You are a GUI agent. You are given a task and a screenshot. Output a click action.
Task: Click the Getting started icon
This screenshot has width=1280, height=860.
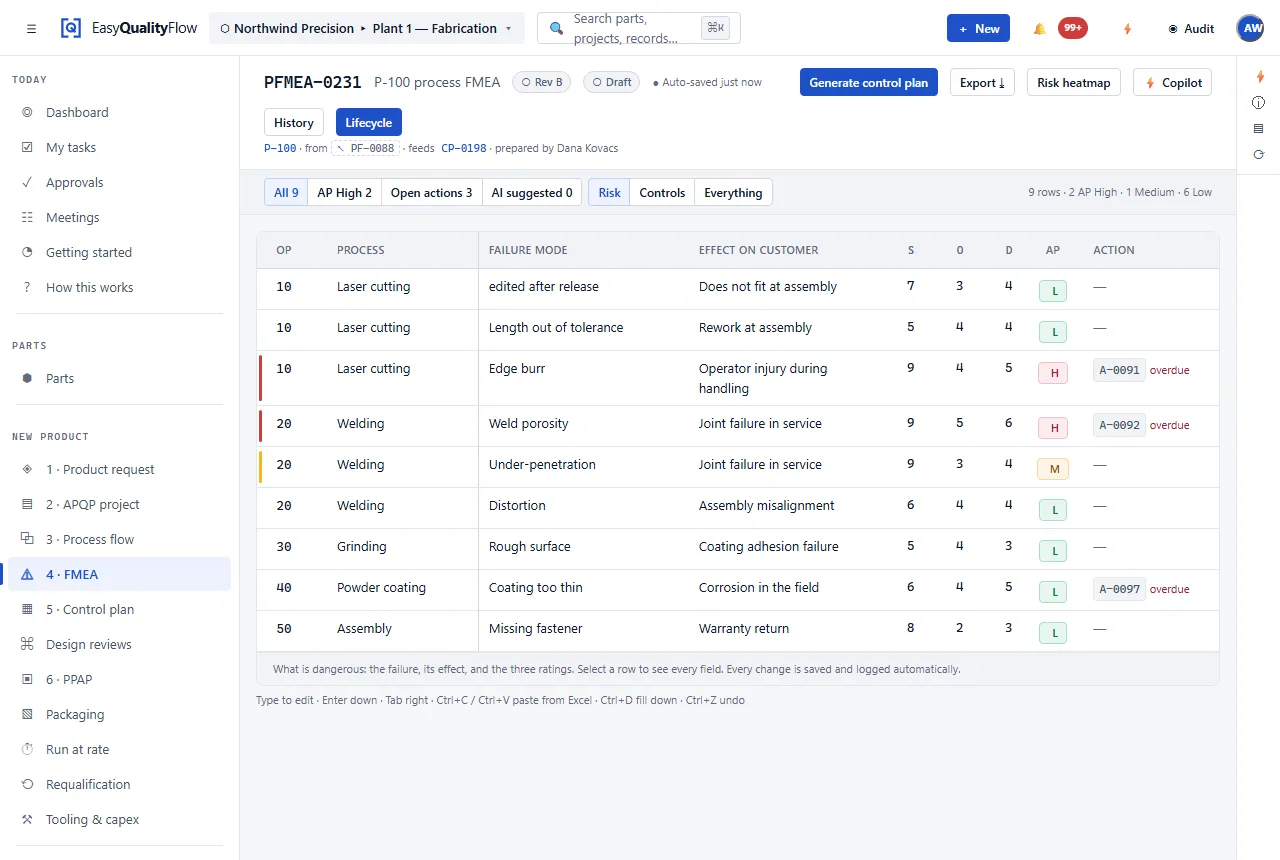point(27,253)
